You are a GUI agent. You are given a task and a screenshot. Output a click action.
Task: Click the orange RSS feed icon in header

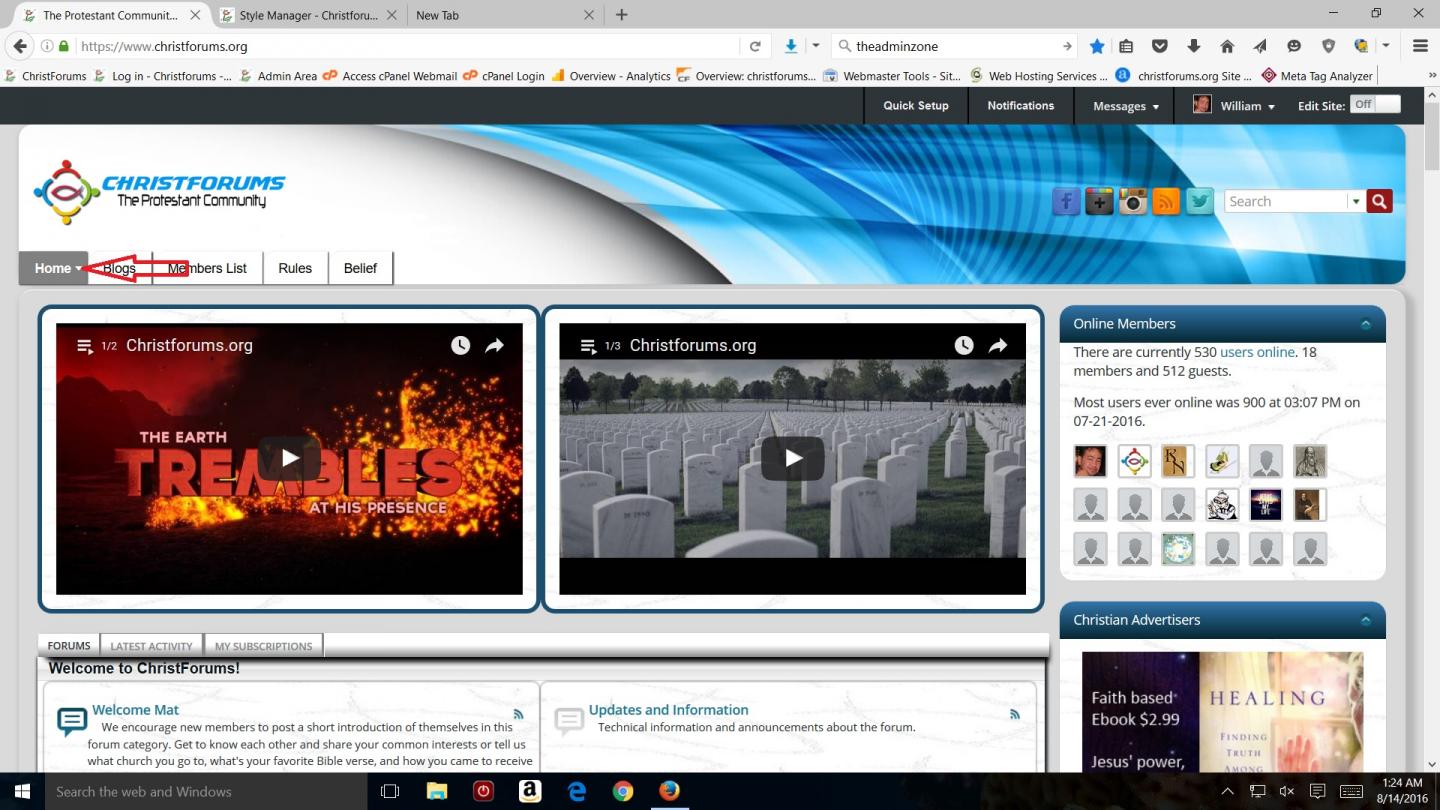(x=1166, y=202)
